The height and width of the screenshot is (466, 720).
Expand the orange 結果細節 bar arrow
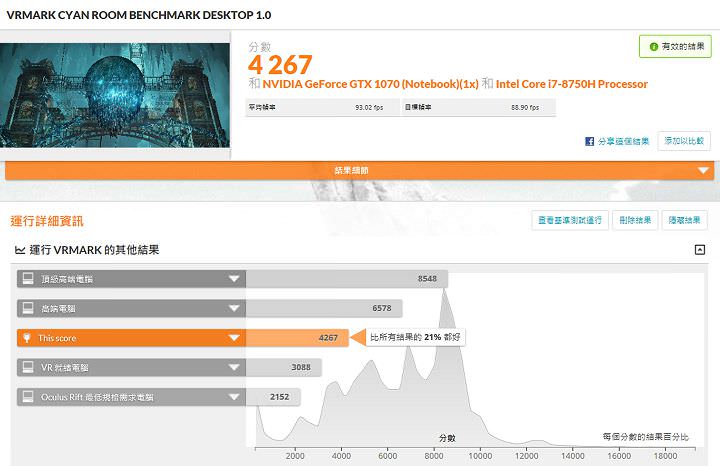(x=702, y=171)
